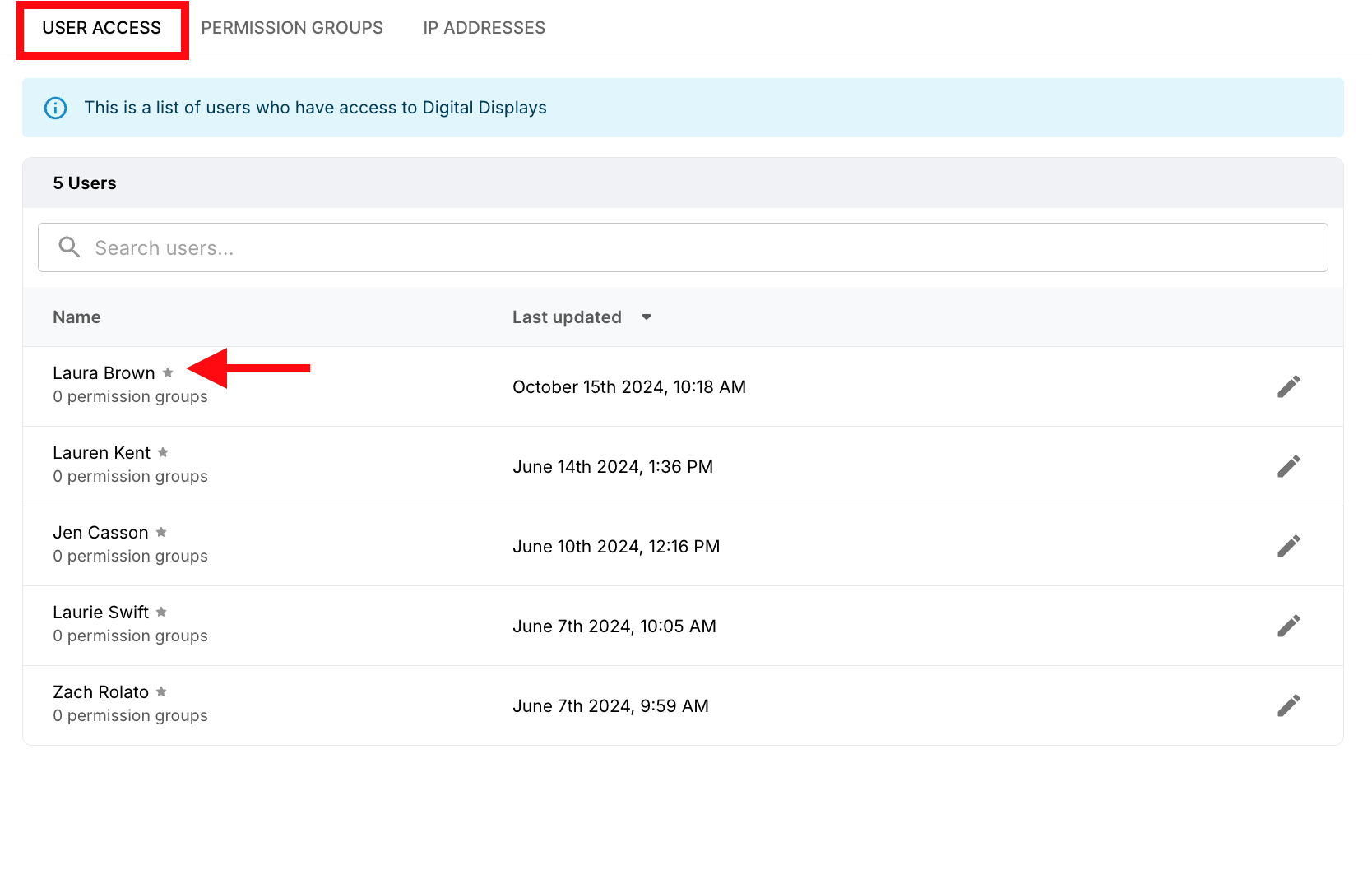Open the User Access tab
This screenshot has width=1372, height=883.
pyautogui.click(x=102, y=28)
